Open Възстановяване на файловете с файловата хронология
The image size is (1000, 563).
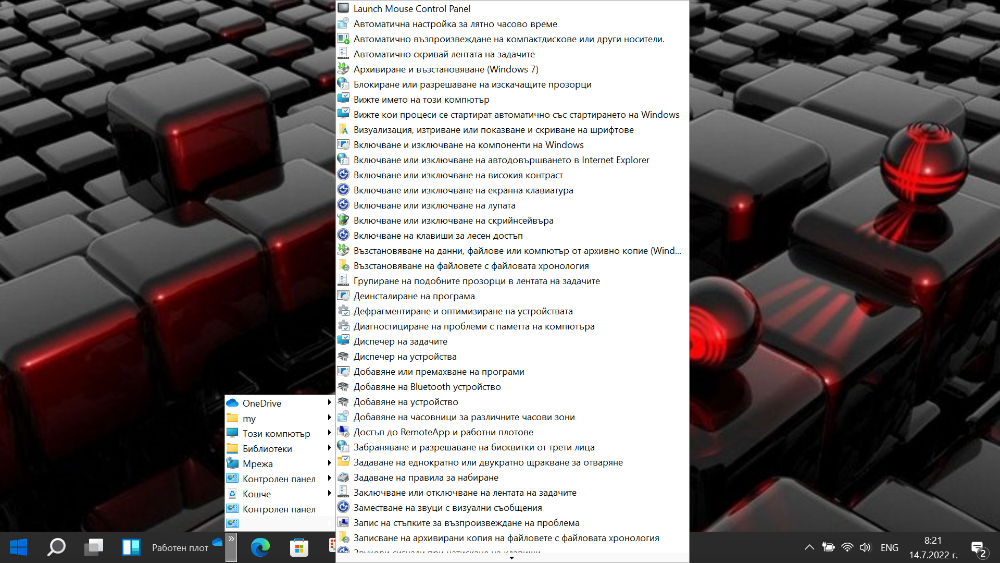(513, 266)
